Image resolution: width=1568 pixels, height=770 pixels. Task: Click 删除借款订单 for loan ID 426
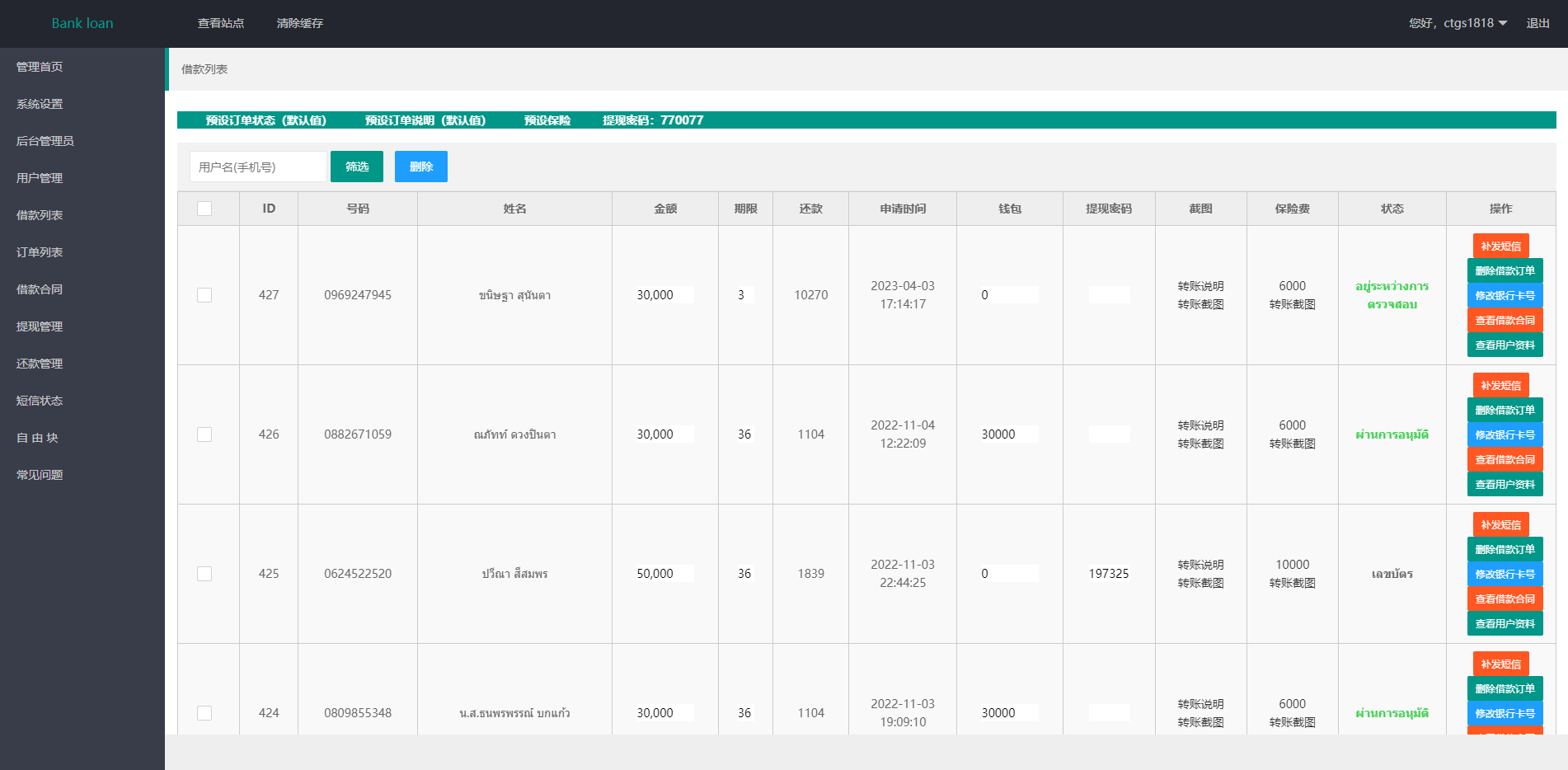pyautogui.click(x=1505, y=410)
